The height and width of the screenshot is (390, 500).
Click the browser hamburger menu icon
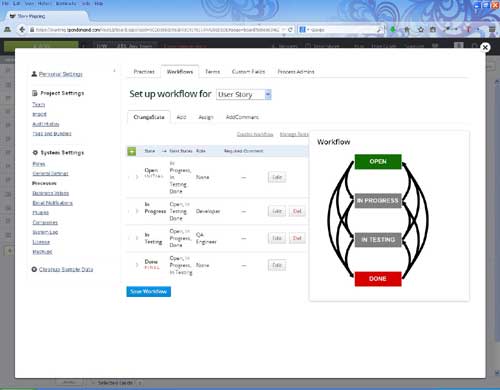(x=492, y=30)
